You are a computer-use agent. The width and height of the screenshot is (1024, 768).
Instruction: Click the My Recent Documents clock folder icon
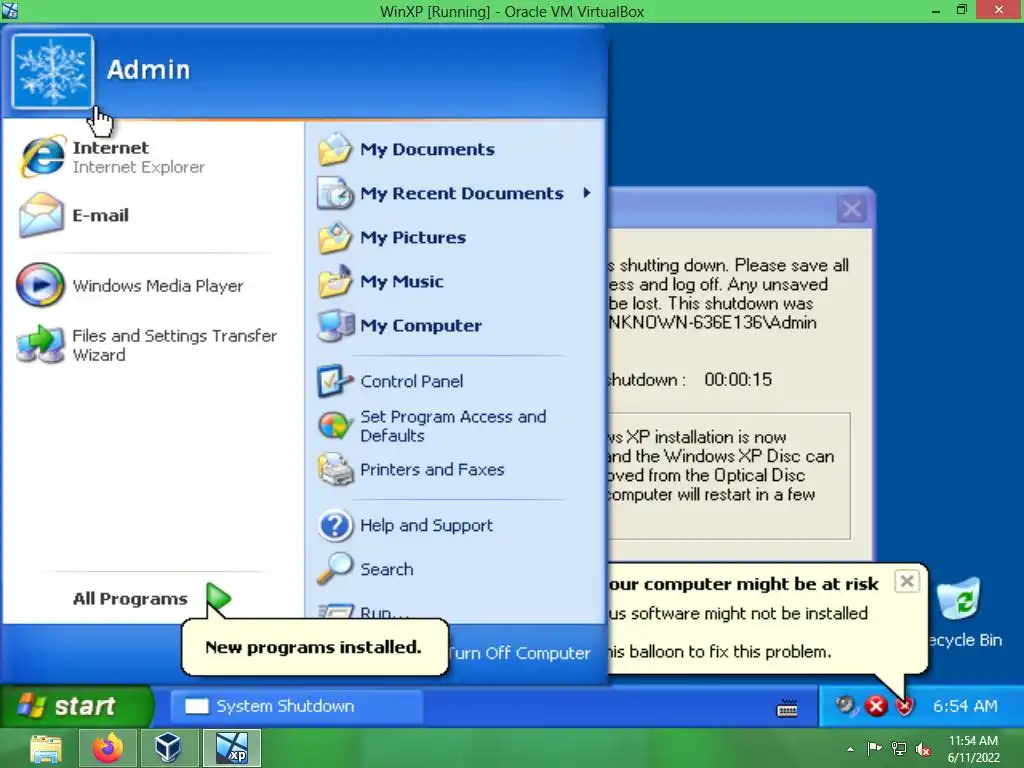334,193
